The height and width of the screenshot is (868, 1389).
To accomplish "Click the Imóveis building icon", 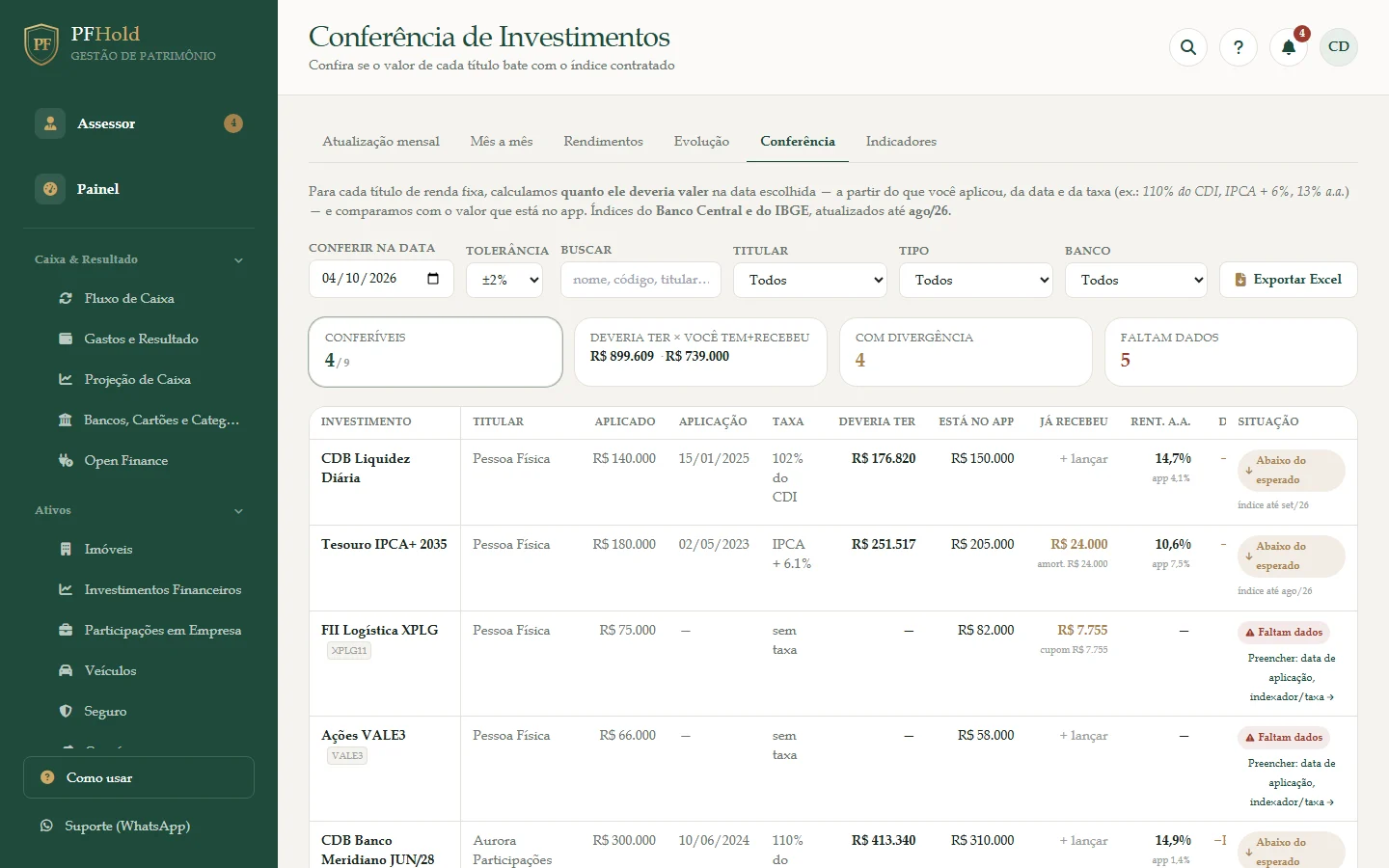I will coord(66,550).
